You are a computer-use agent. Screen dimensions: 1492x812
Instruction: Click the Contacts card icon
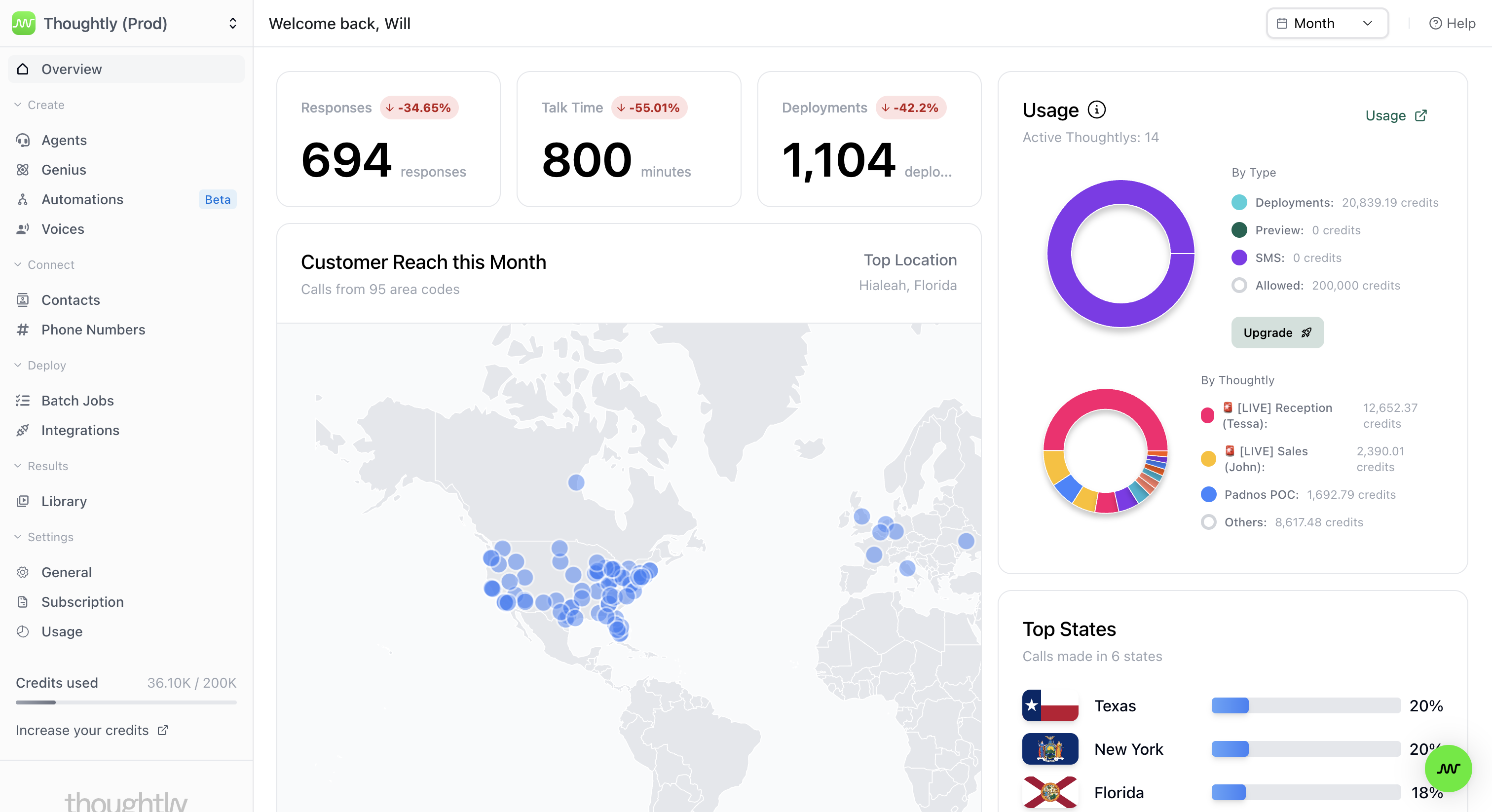(23, 300)
